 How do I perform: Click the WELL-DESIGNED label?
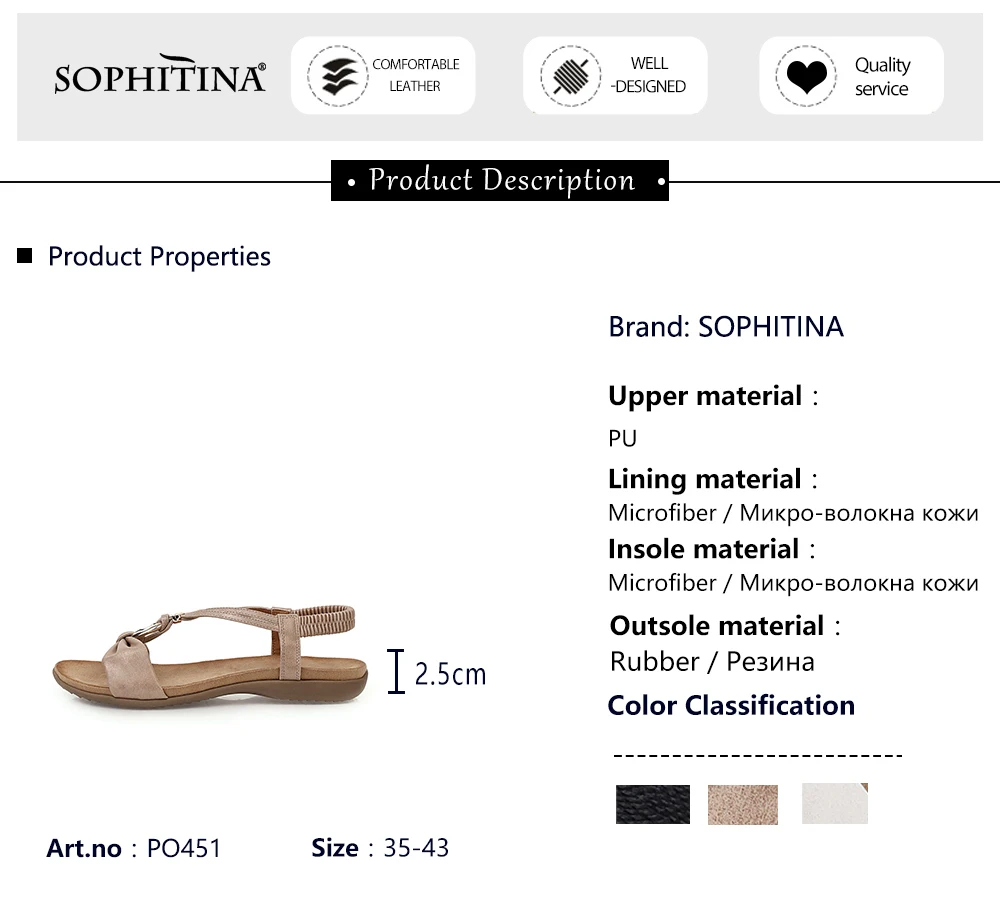pos(649,75)
